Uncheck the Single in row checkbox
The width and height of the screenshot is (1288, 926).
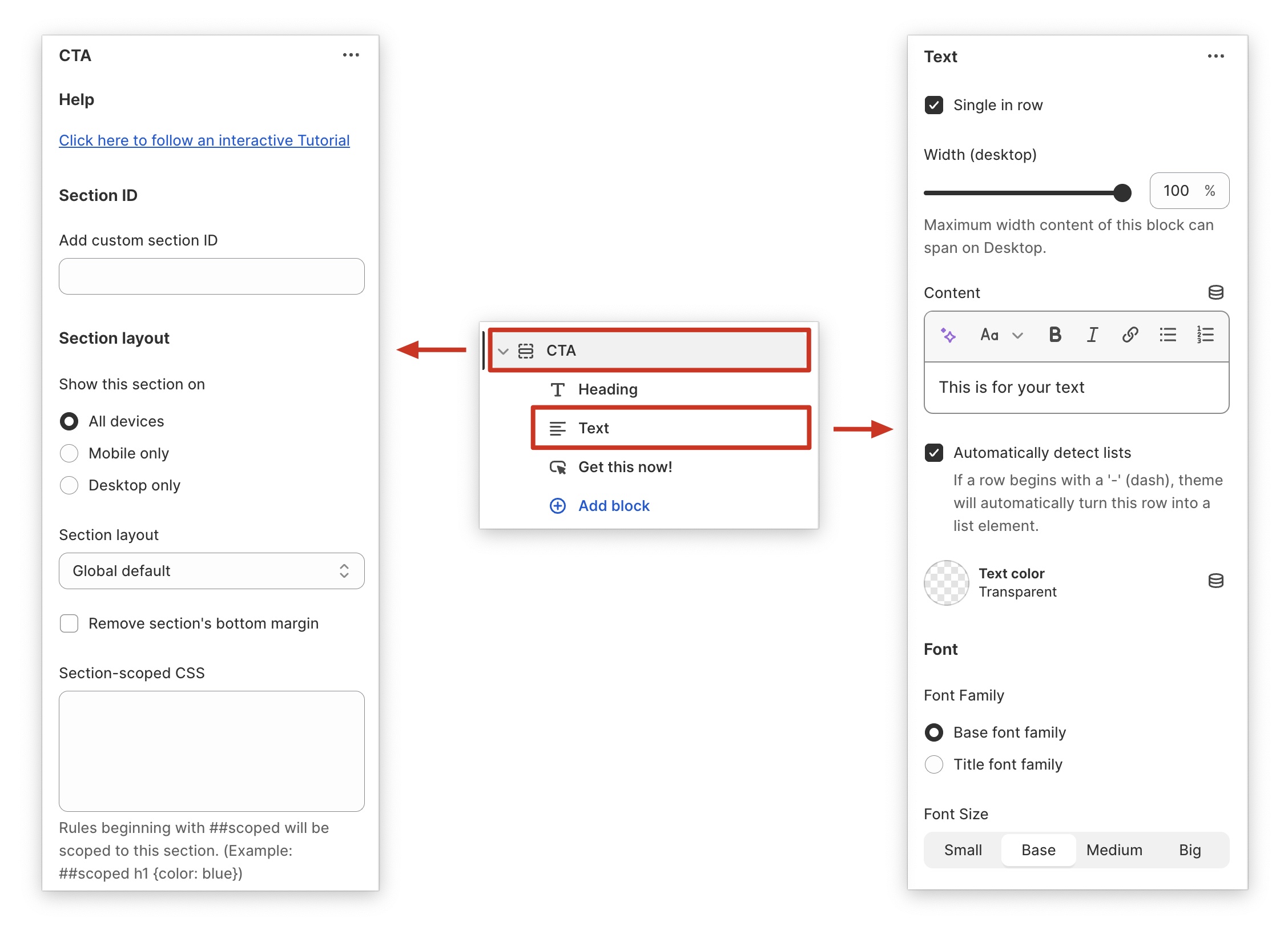tap(934, 105)
